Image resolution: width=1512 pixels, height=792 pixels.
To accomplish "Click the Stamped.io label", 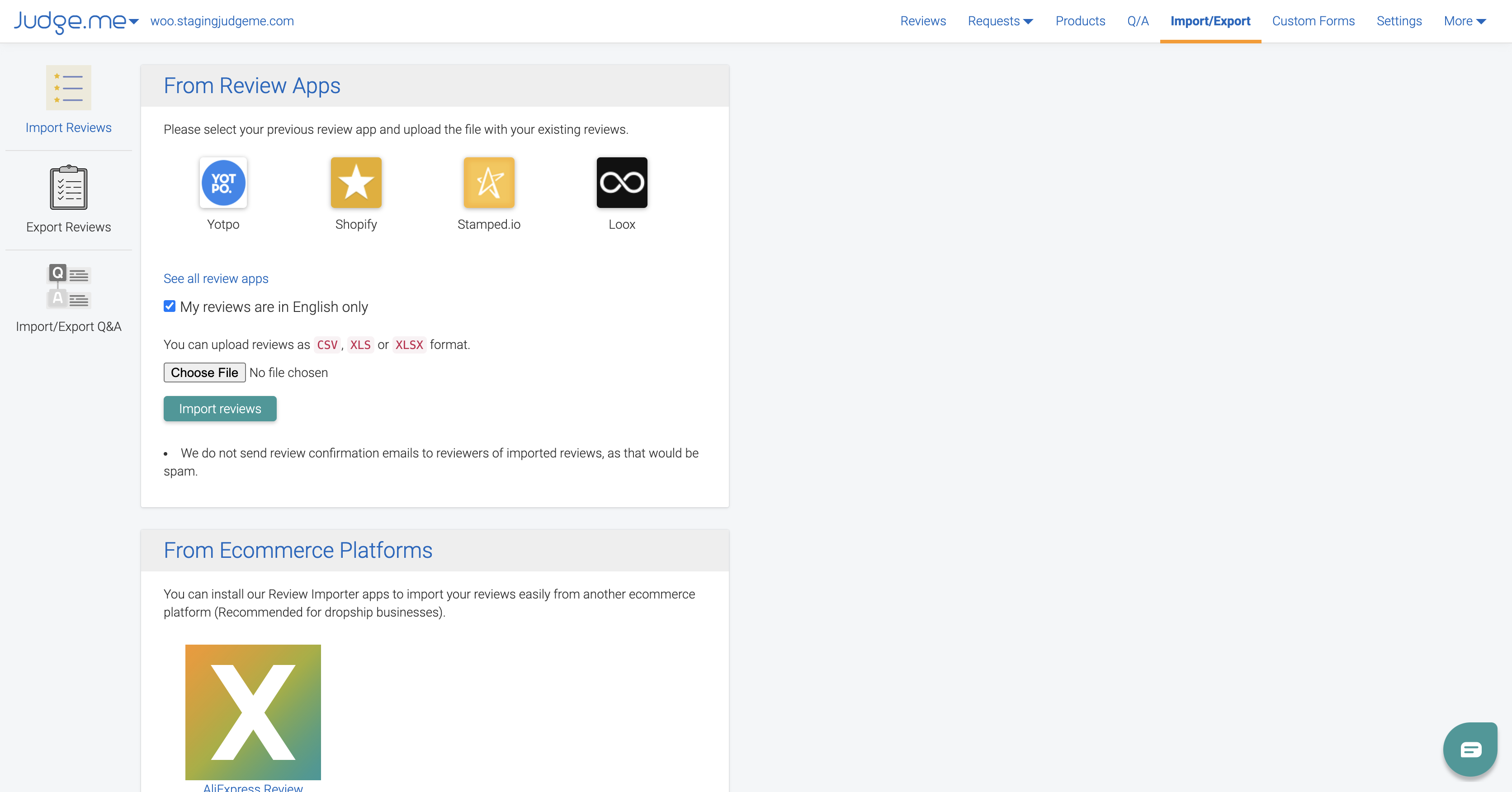I will tap(489, 224).
